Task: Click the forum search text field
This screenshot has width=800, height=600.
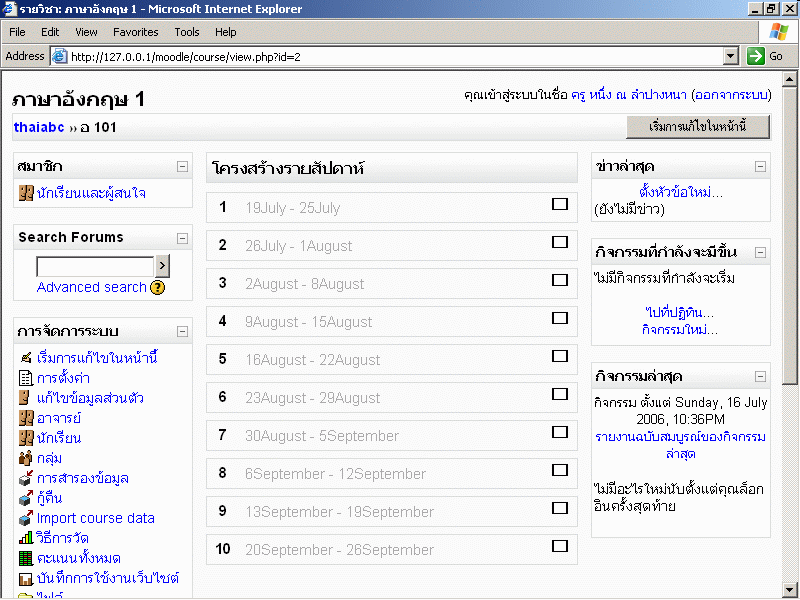Action: (x=95, y=266)
